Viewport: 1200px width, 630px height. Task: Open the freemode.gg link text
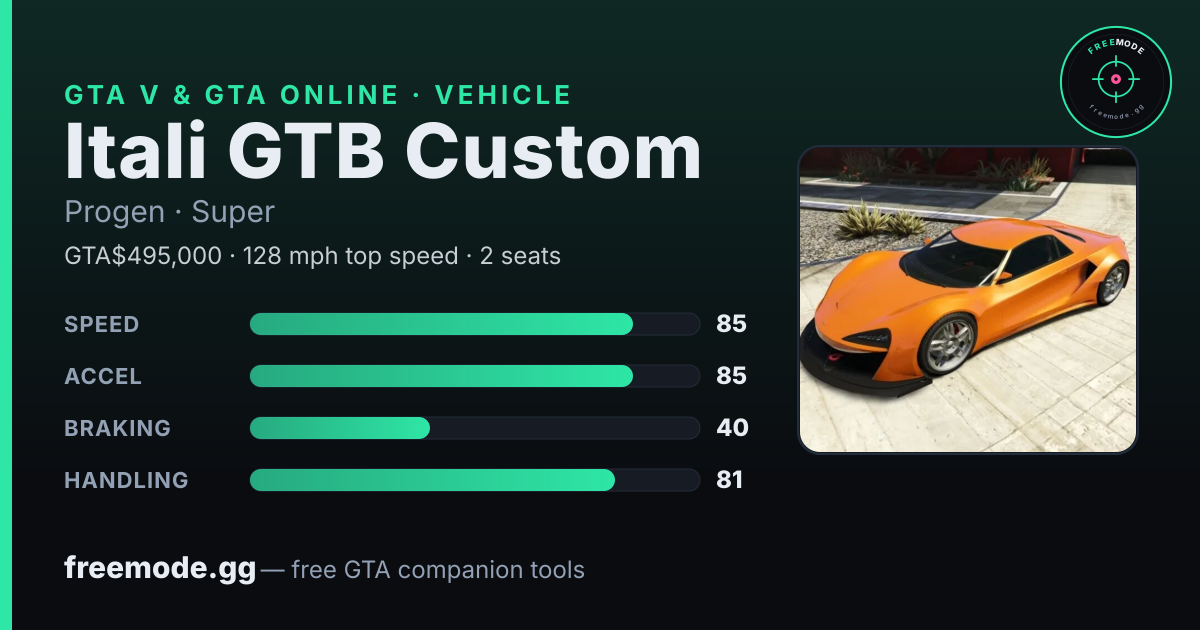click(x=160, y=569)
